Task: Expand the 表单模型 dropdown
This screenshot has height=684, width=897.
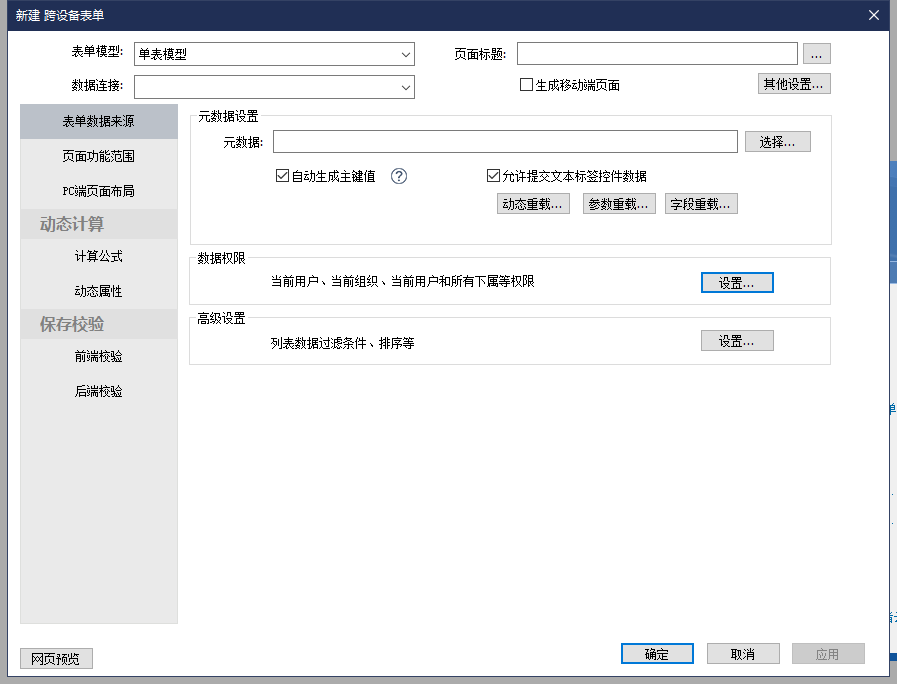Action: coord(406,54)
